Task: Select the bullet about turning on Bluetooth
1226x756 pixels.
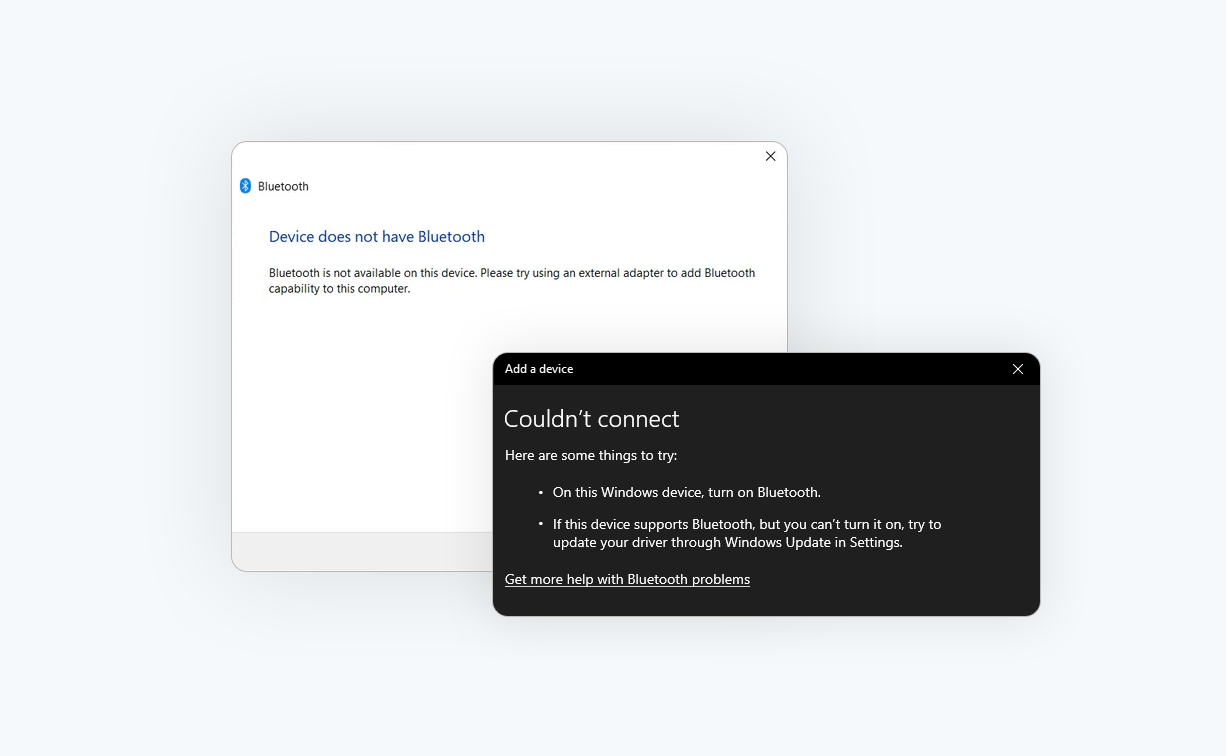Action: [x=686, y=492]
